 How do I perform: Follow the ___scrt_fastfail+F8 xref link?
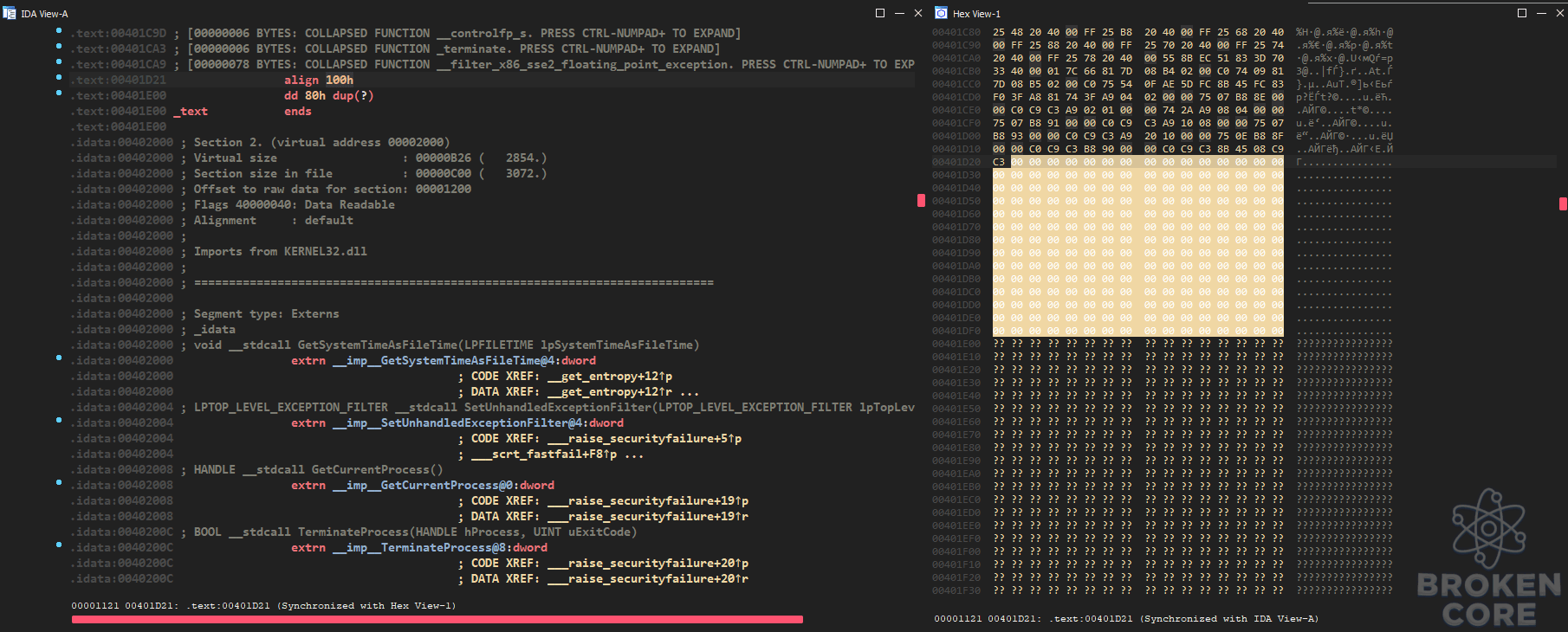coord(544,454)
